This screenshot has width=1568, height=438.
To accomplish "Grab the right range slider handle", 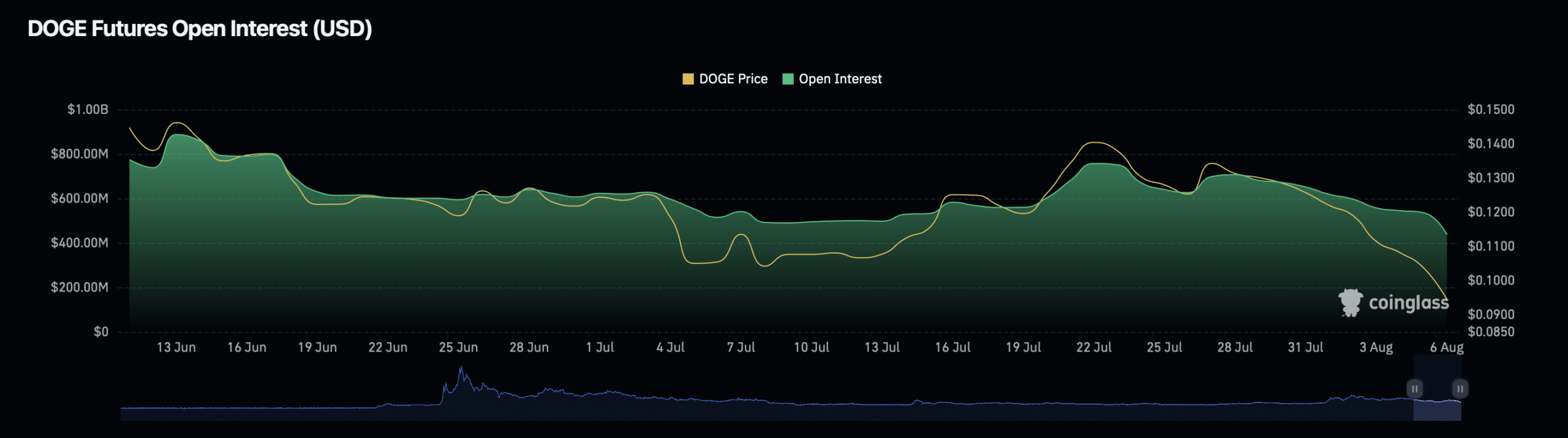I will pyautogui.click(x=1460, y=389).
